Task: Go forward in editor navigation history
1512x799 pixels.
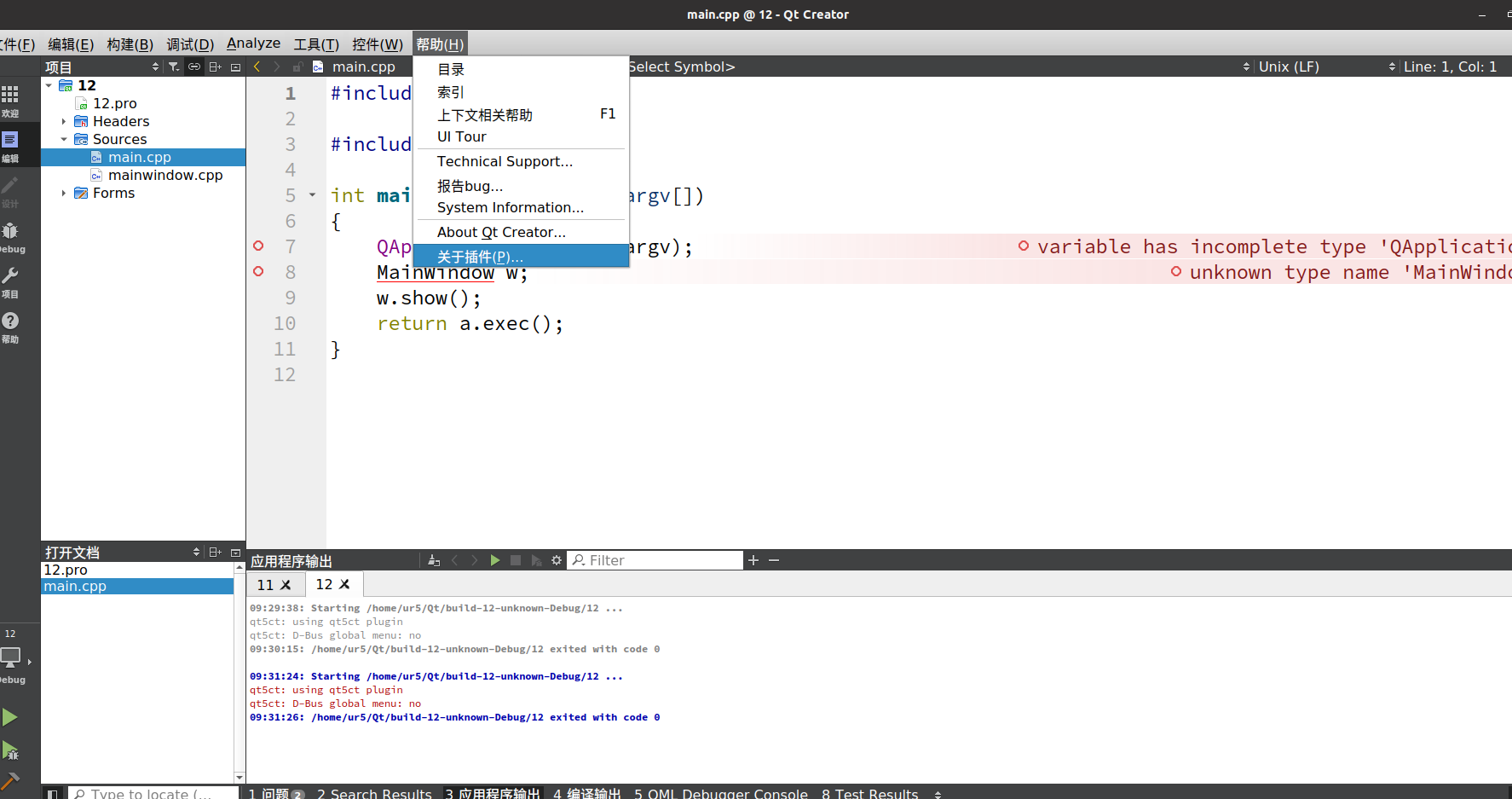Action: [x=277, y=67]
